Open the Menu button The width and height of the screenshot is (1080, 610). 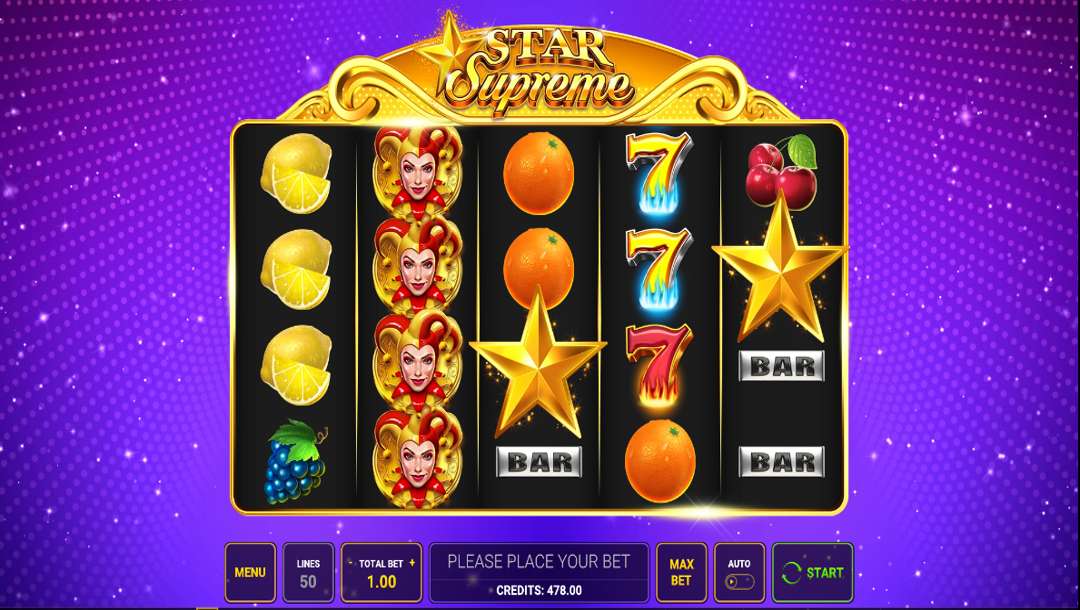click(x=250, y=572)
